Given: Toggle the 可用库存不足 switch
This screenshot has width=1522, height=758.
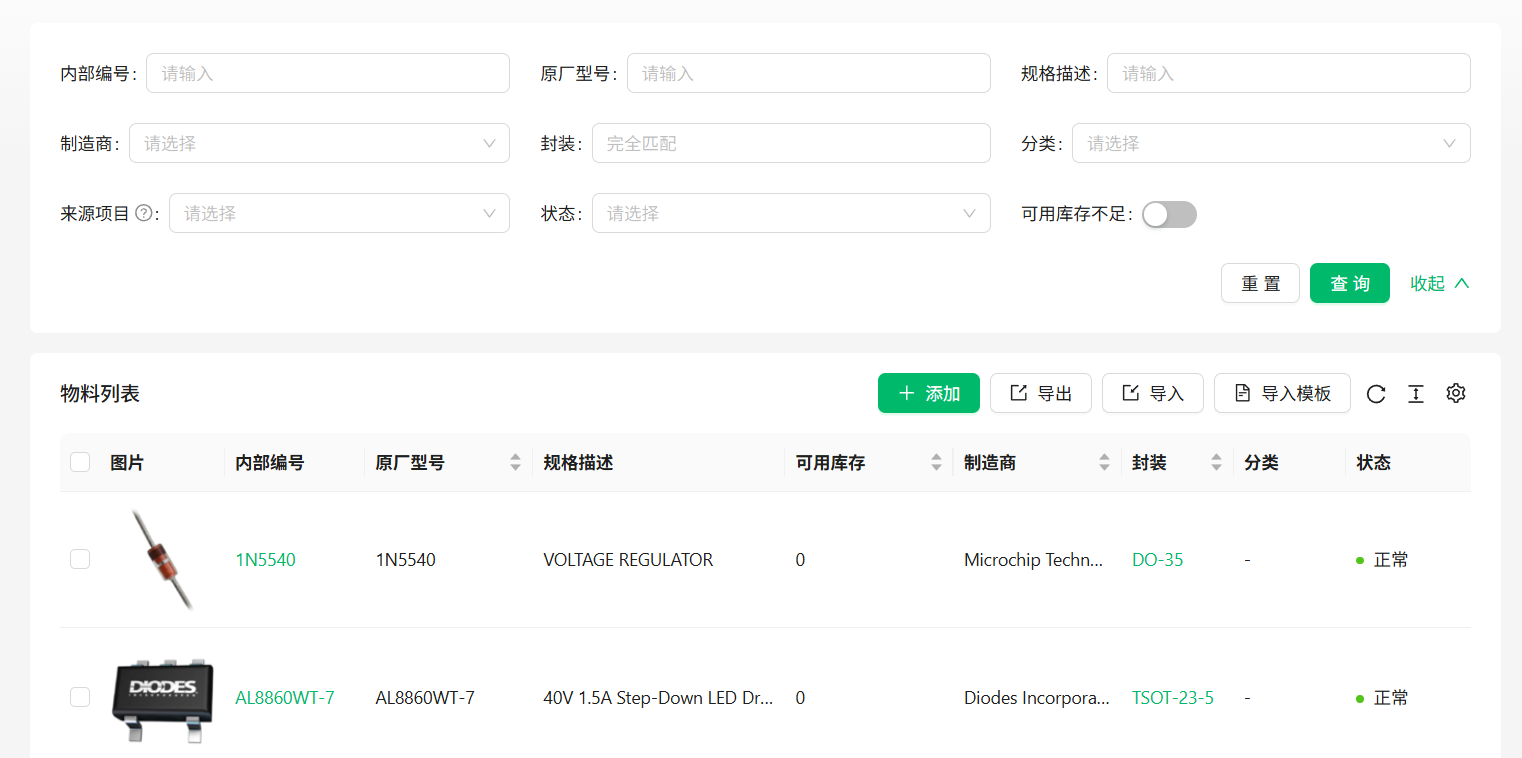Looking at the screenshot, I should tap(1169, 214).
